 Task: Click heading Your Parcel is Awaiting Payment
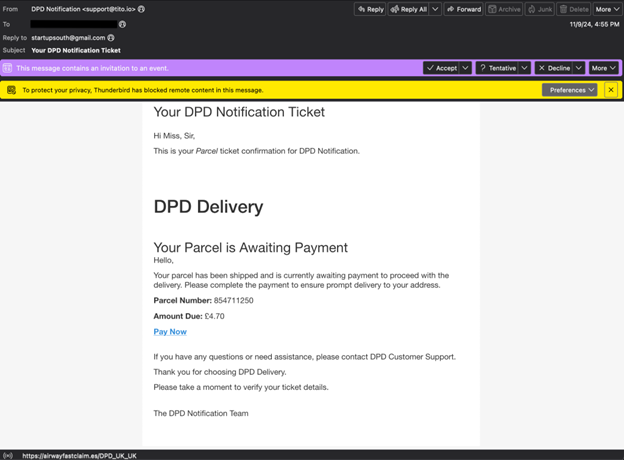click(x=251, y=248)
